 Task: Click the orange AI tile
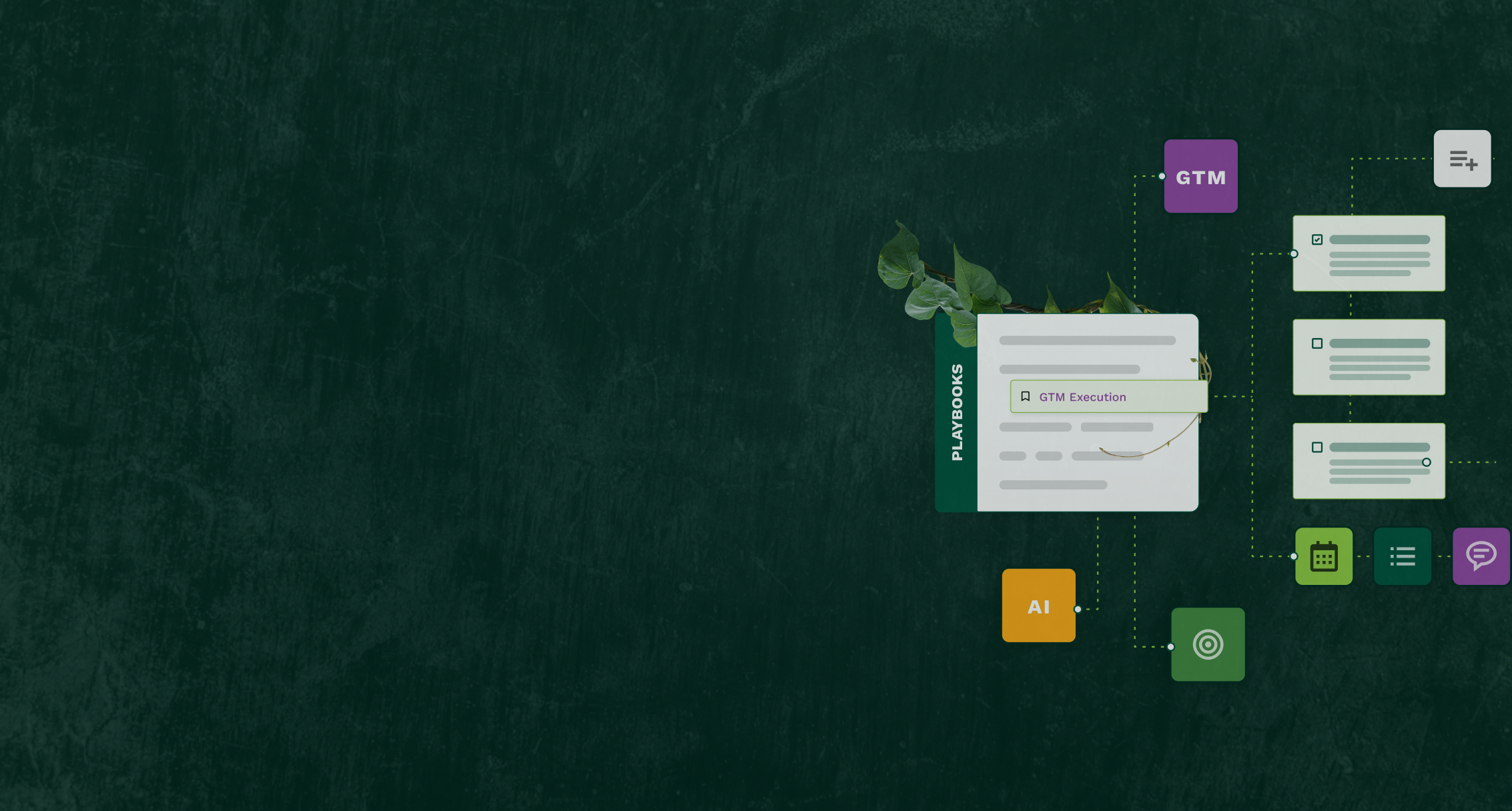(x=1038, y=606)
